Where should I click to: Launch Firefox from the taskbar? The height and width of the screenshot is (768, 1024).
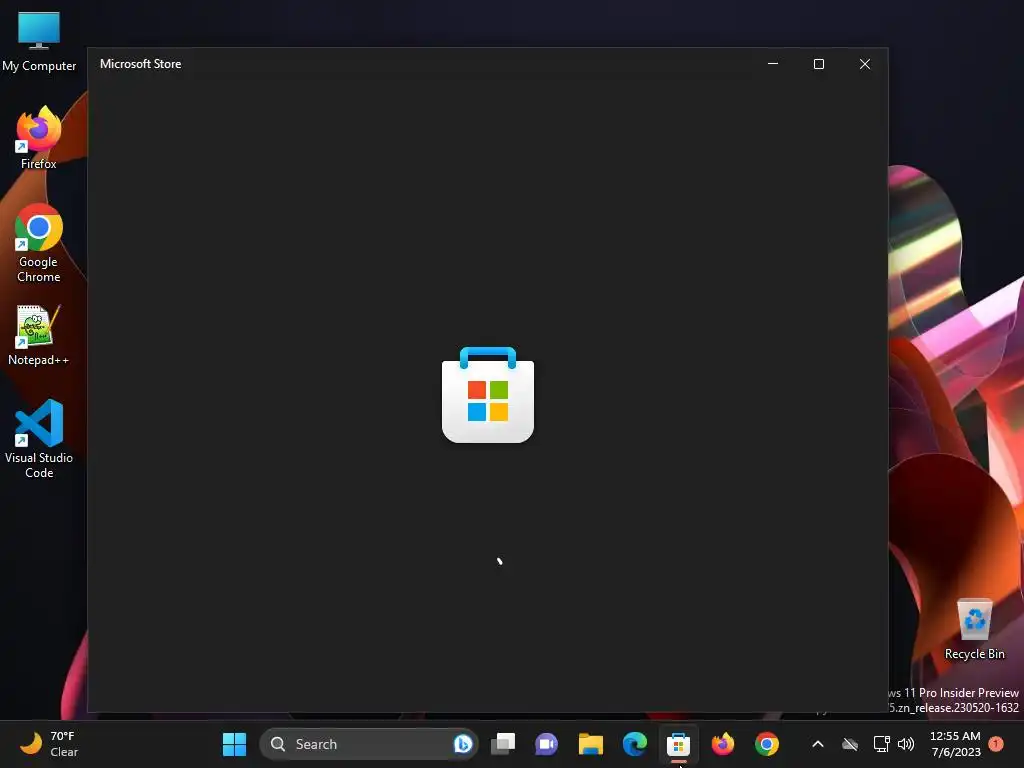pos(723,744)
